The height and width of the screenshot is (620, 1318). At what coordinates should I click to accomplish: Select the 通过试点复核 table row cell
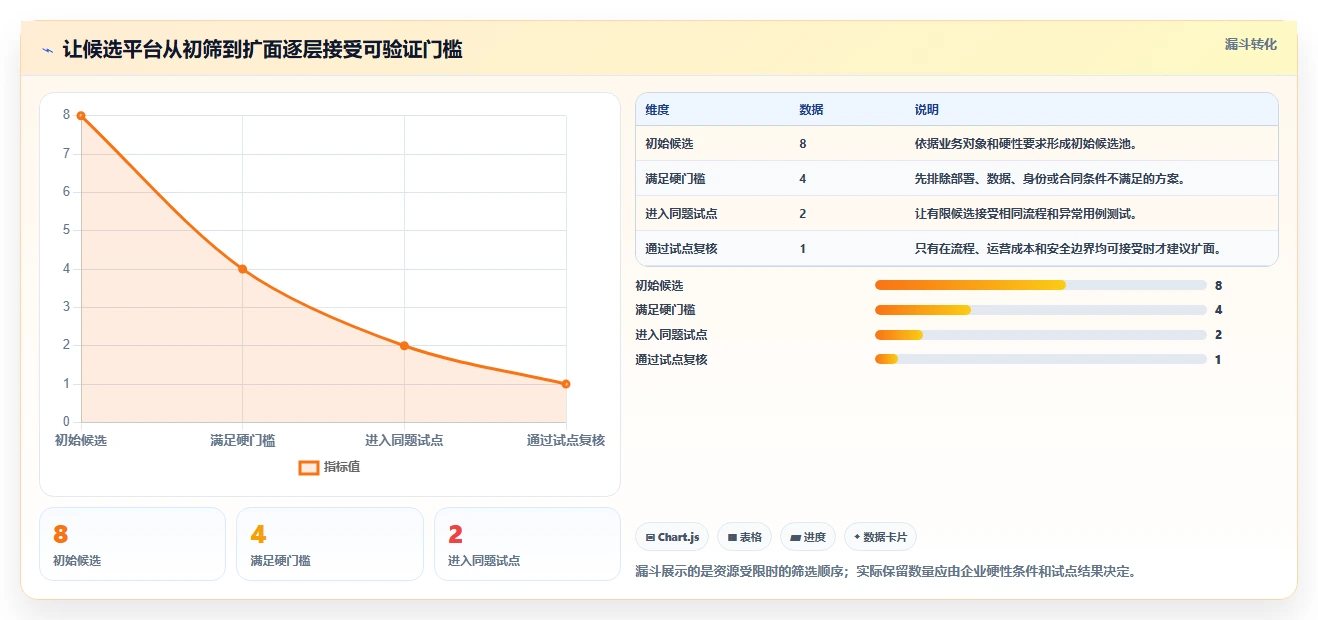[682, 249]
